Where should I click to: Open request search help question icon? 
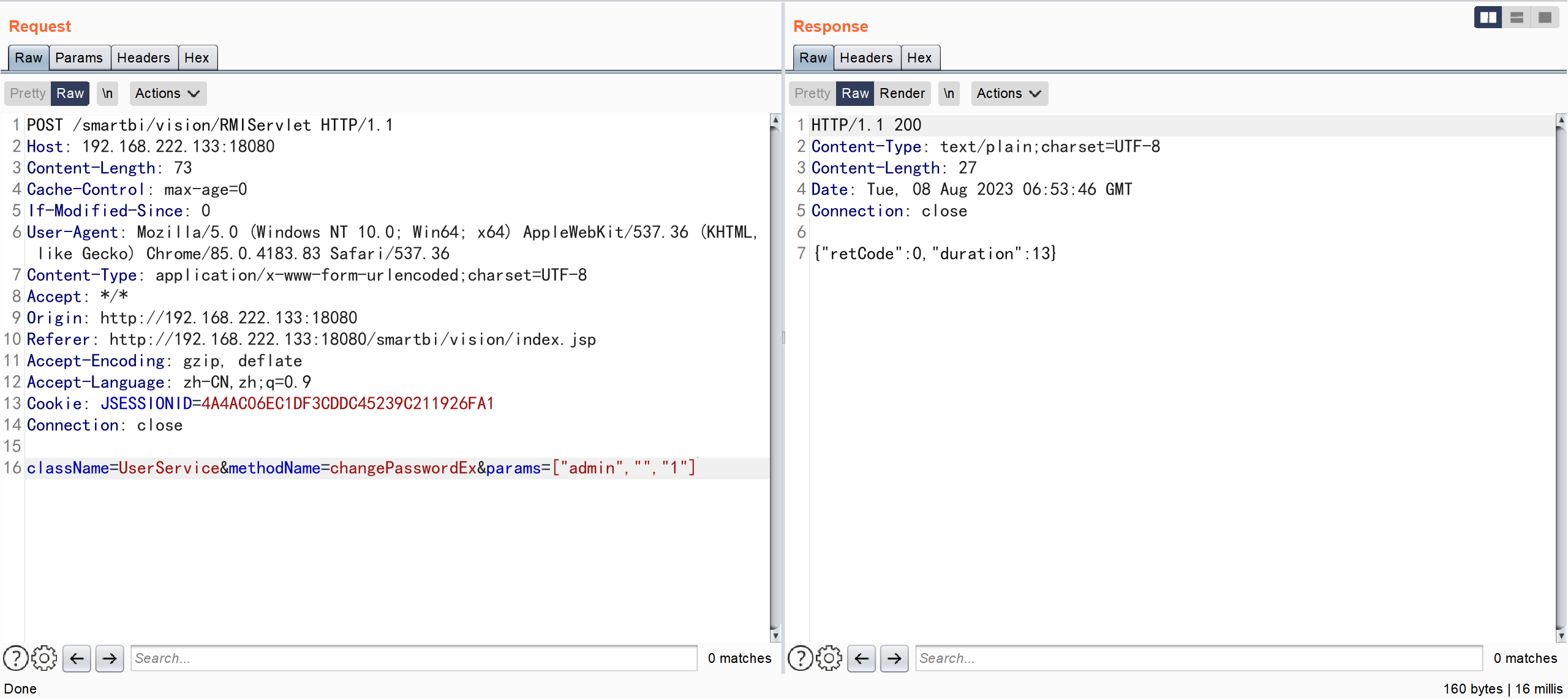[15, 658]
